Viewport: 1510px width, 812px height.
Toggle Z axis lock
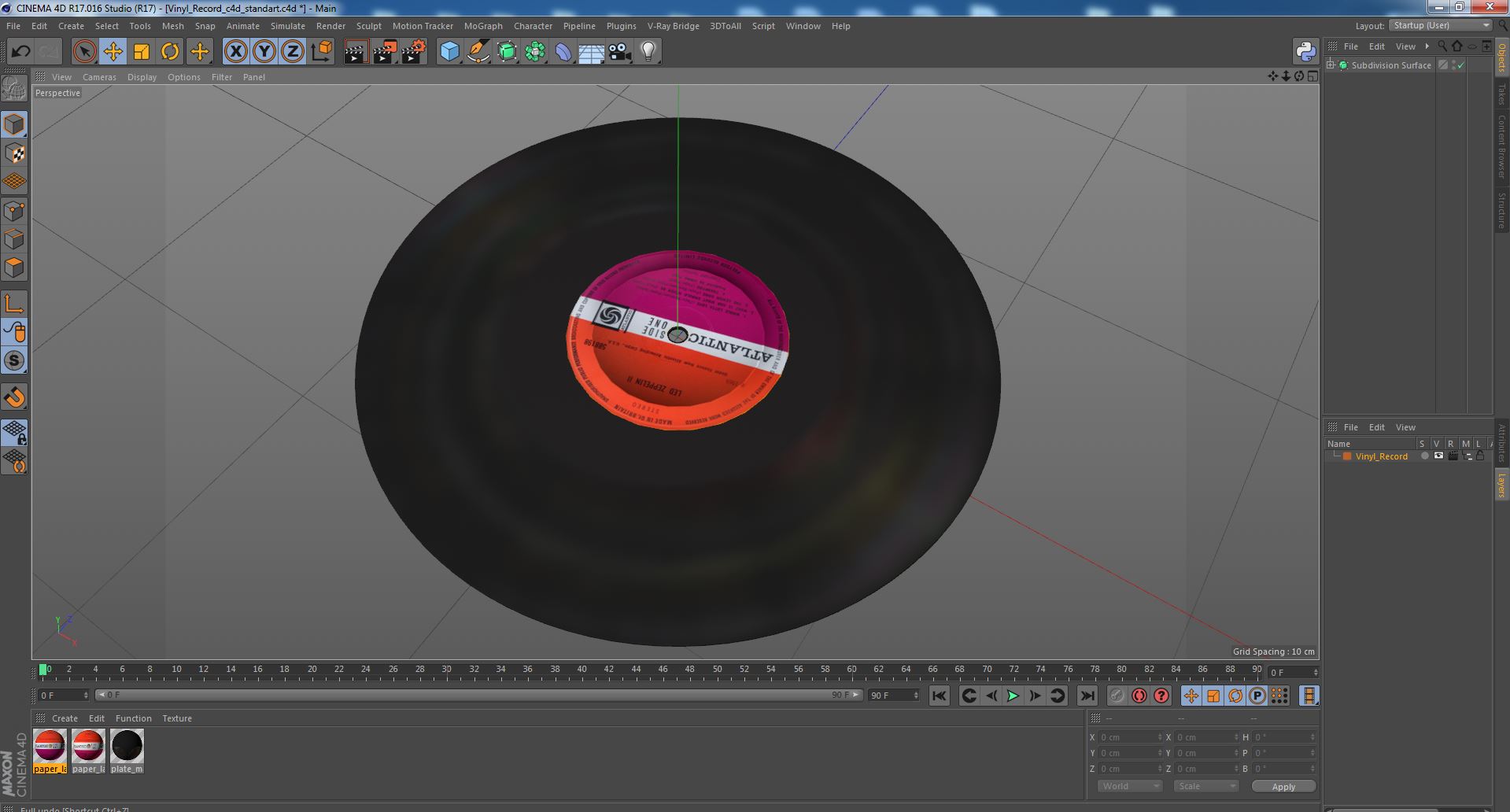pos(293,52)
